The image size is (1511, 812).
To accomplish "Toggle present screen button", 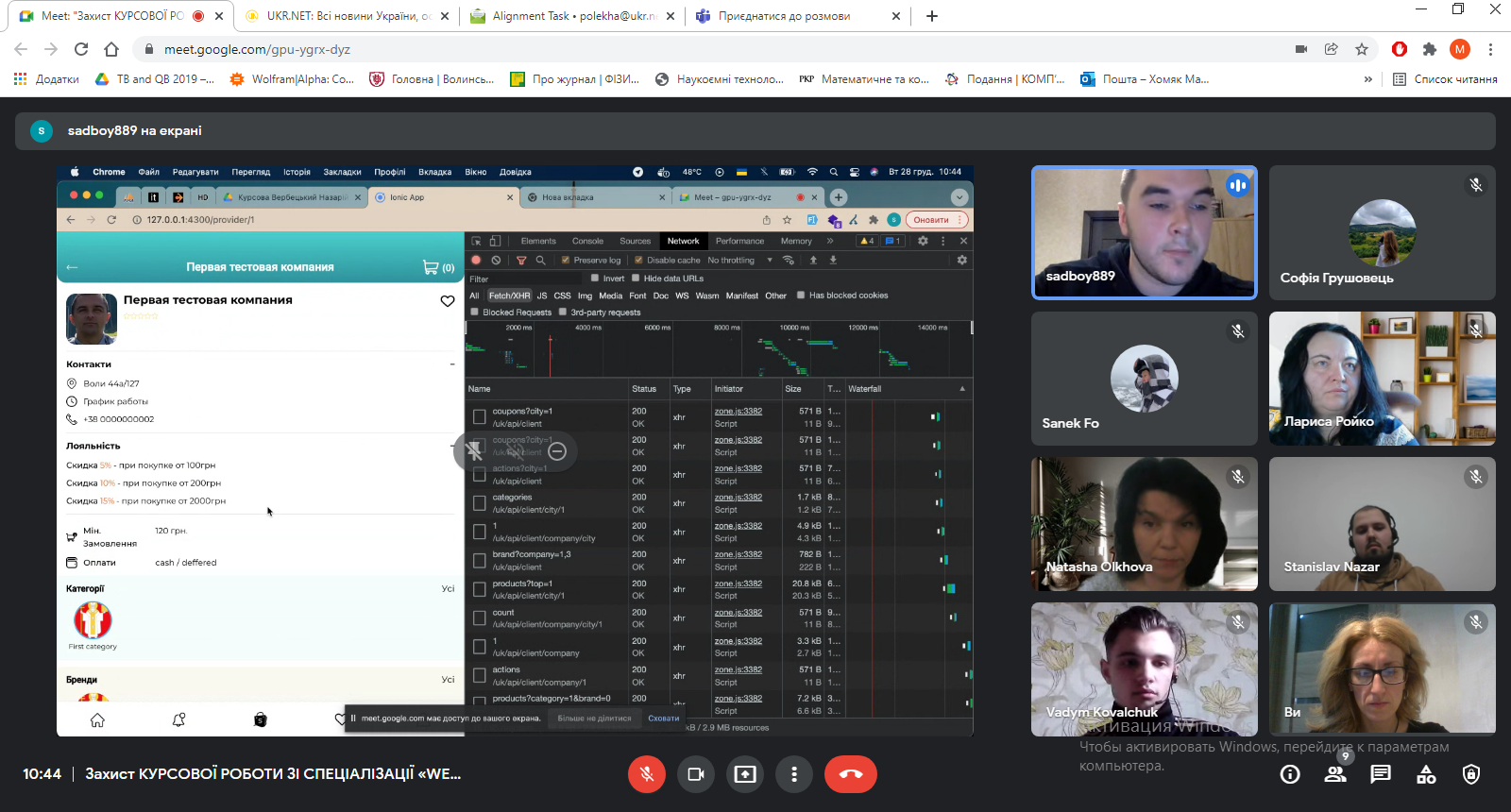I will click(745, 774).
